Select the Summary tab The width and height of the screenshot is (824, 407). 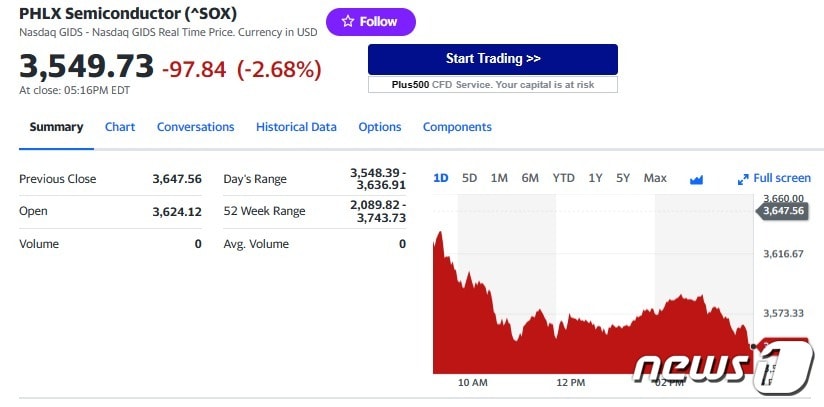[x=56, y=127]
